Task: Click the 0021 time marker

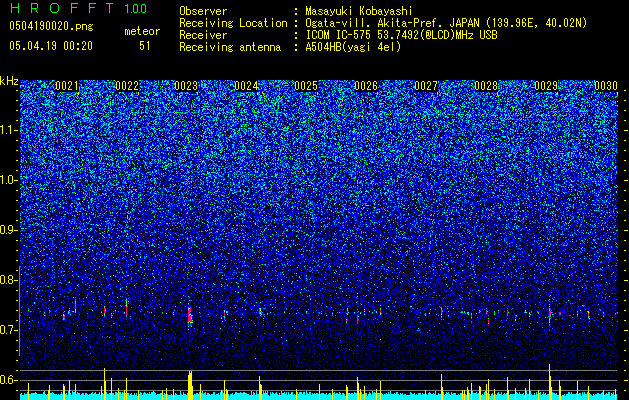Action: point(67,86)
